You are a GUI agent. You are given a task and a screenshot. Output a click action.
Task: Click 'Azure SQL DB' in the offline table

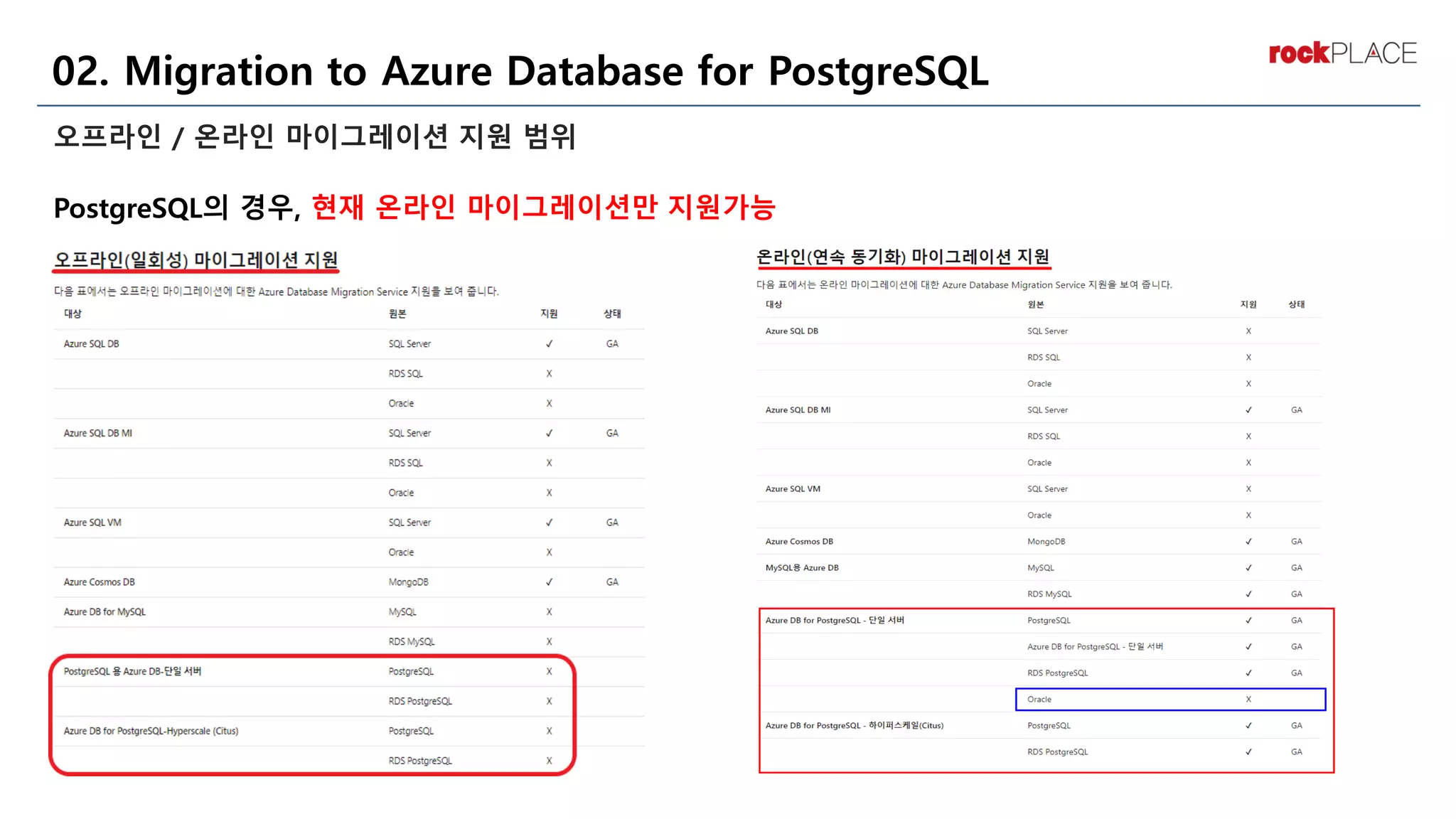click(92, 344)
